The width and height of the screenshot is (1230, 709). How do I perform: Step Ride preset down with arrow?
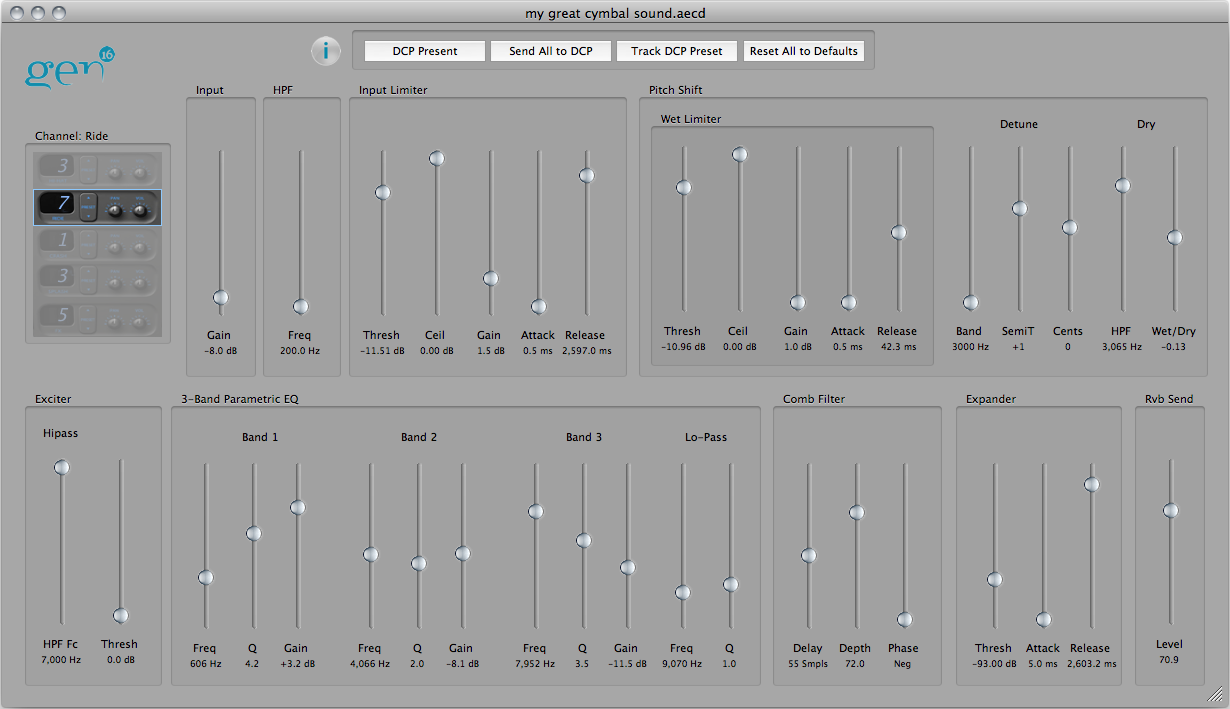[88, 214]
